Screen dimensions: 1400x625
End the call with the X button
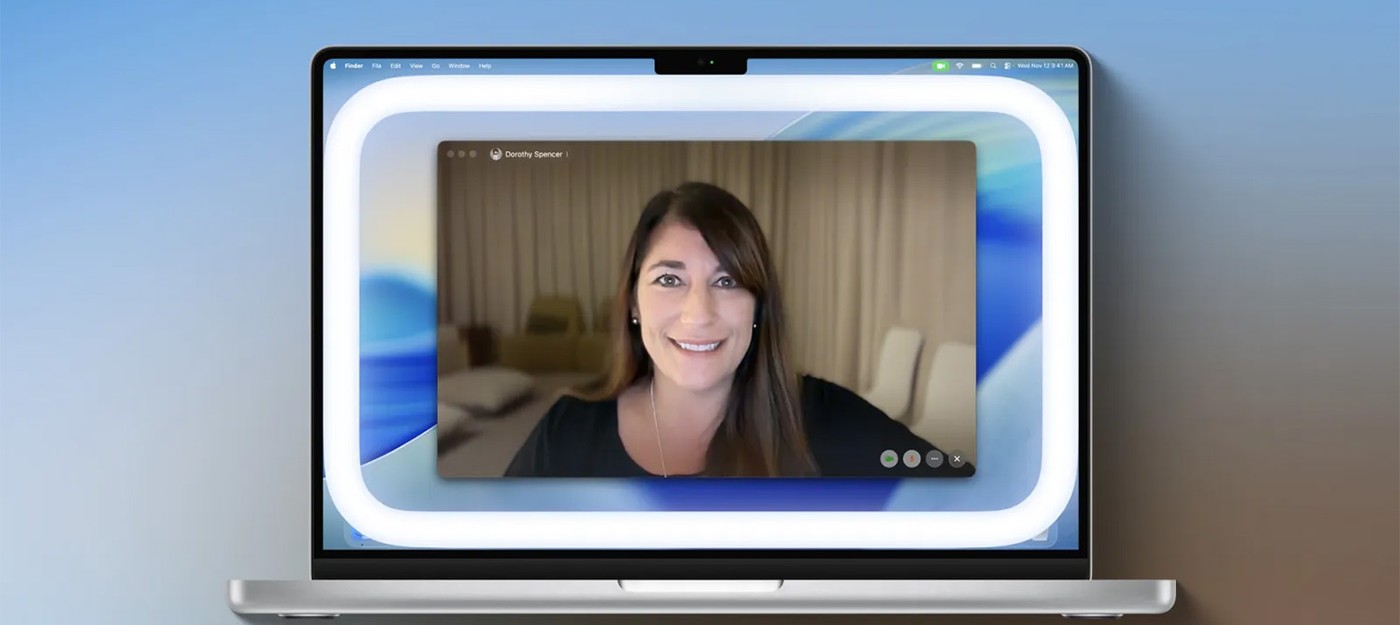[957, 459]
